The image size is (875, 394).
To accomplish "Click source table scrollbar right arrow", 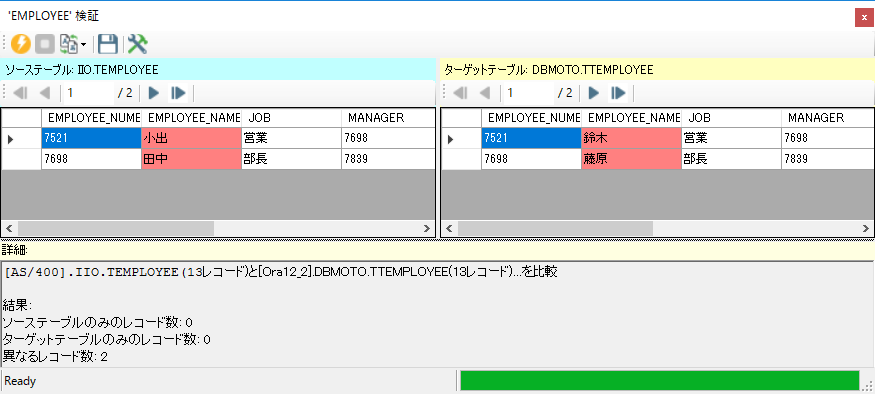I will (x=426, y=228).
